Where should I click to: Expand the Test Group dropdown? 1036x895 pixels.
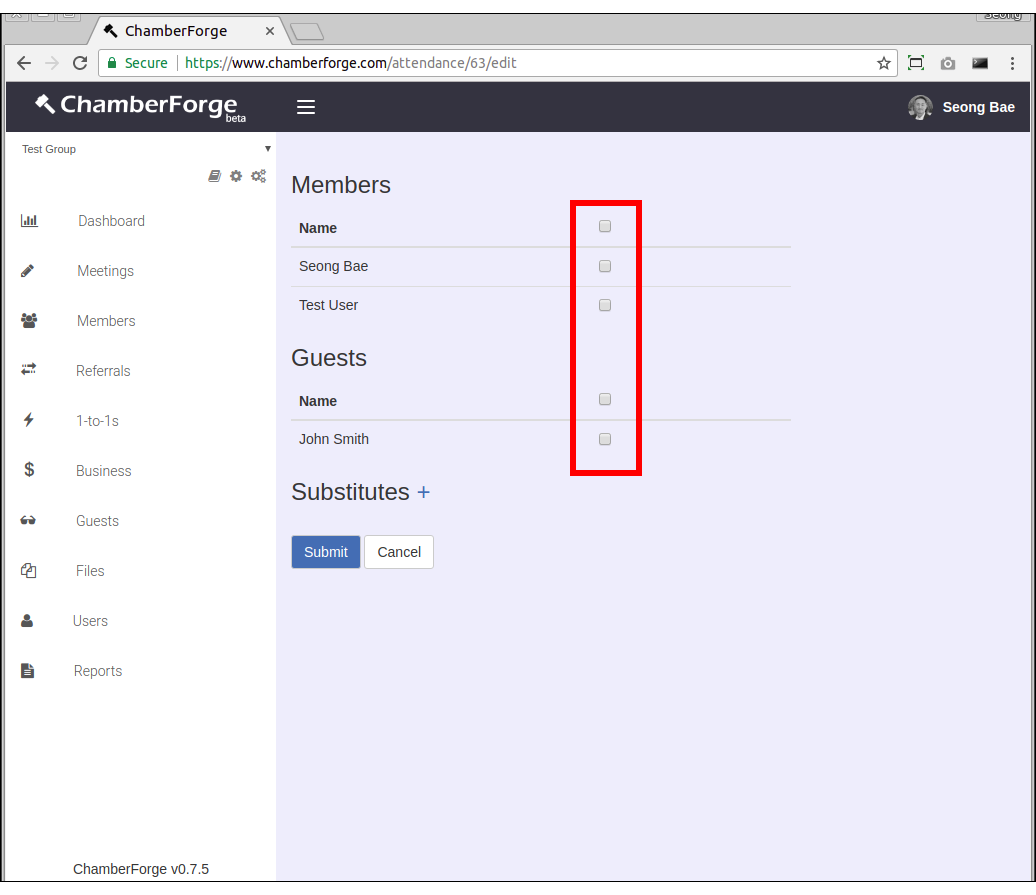click(267, 149)
